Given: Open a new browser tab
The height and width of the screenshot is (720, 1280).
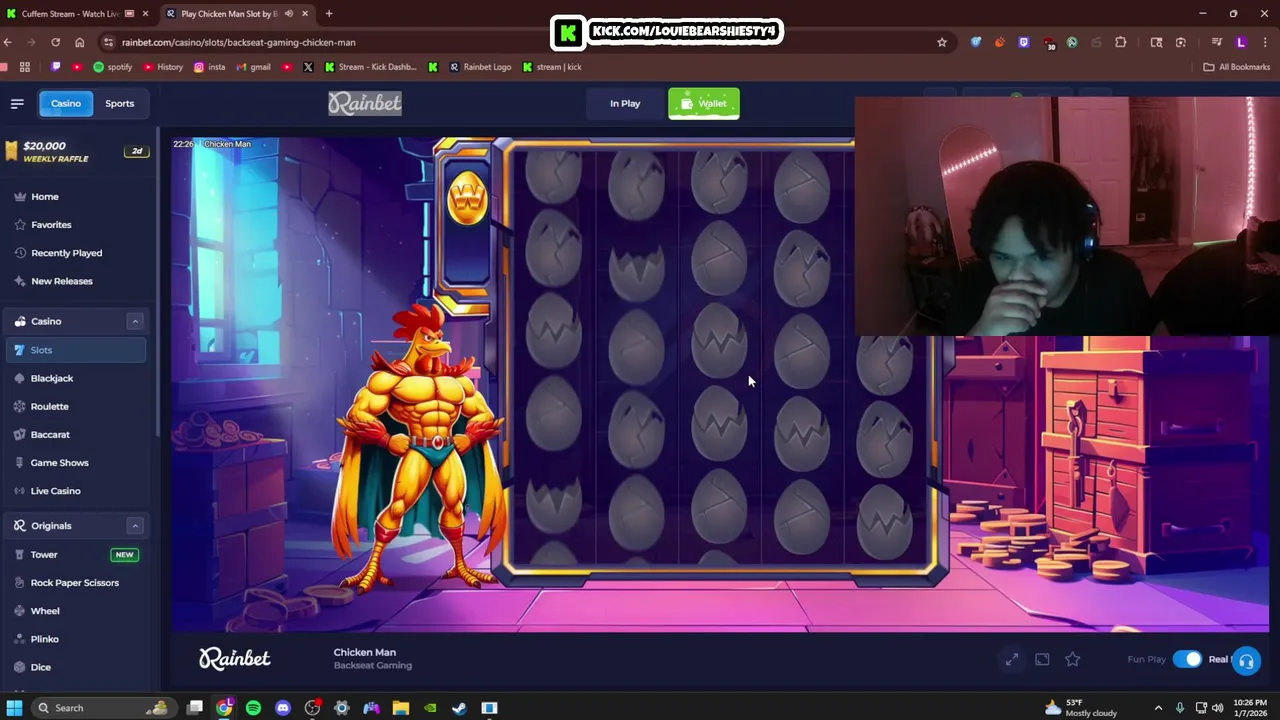Looking at the screenshot, I should (329, 14).
